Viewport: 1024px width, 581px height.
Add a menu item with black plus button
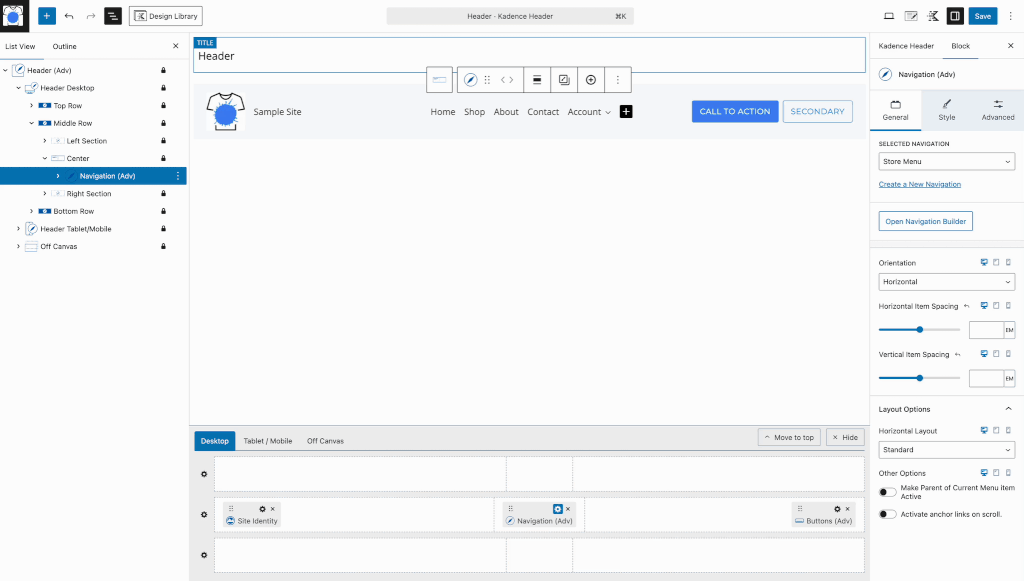[626, 112]
